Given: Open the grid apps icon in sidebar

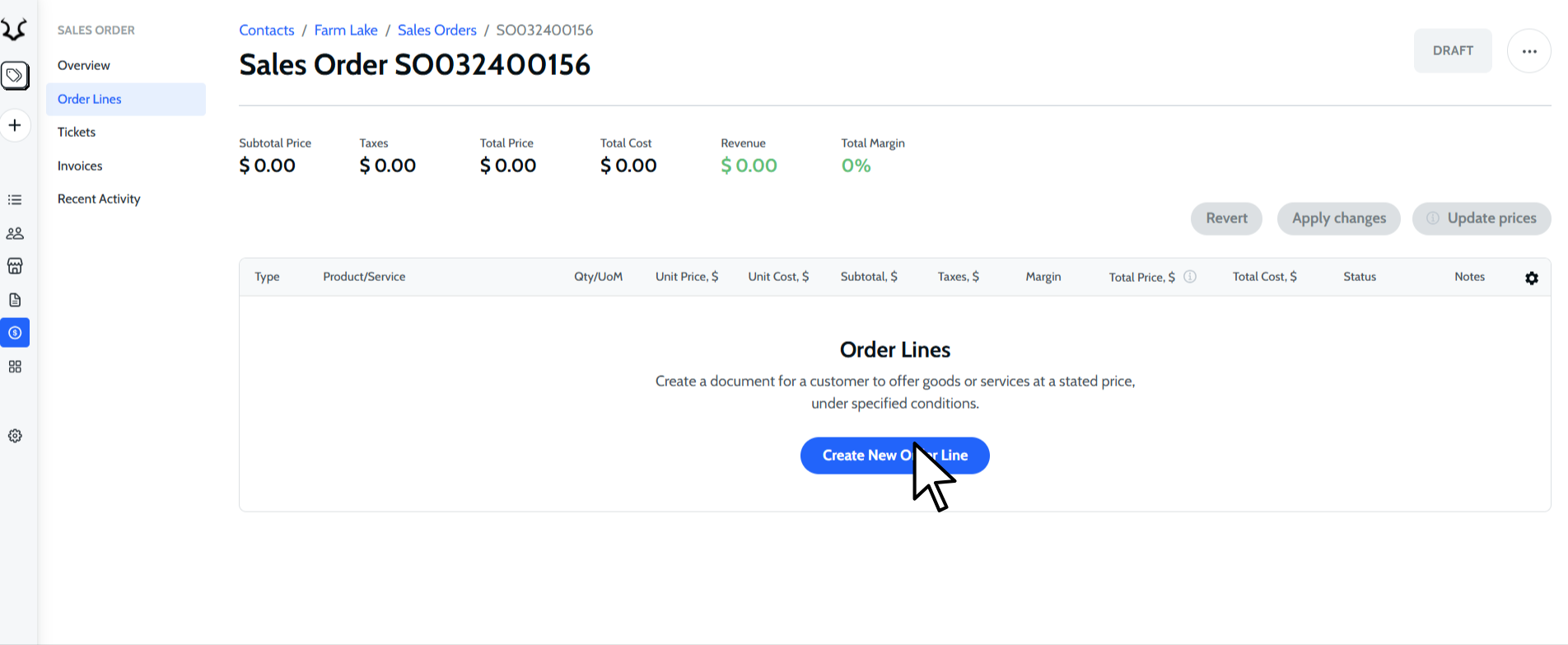Looking at the screenshot, I should pos(15,367).
